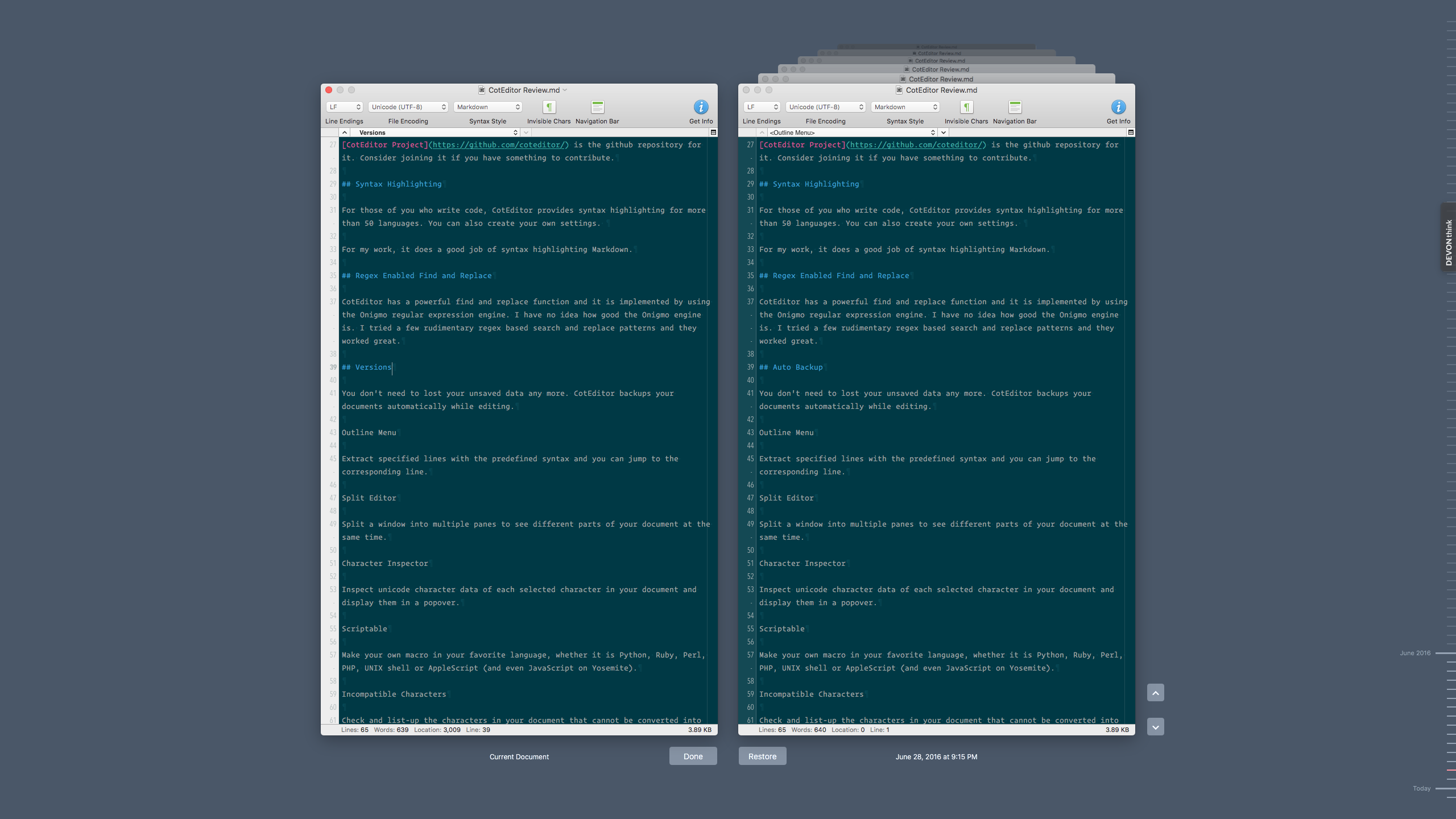Viewport: 1456px width, 819px height.
Task: Jump to previous outline item in current document
Action: point(345,133)
